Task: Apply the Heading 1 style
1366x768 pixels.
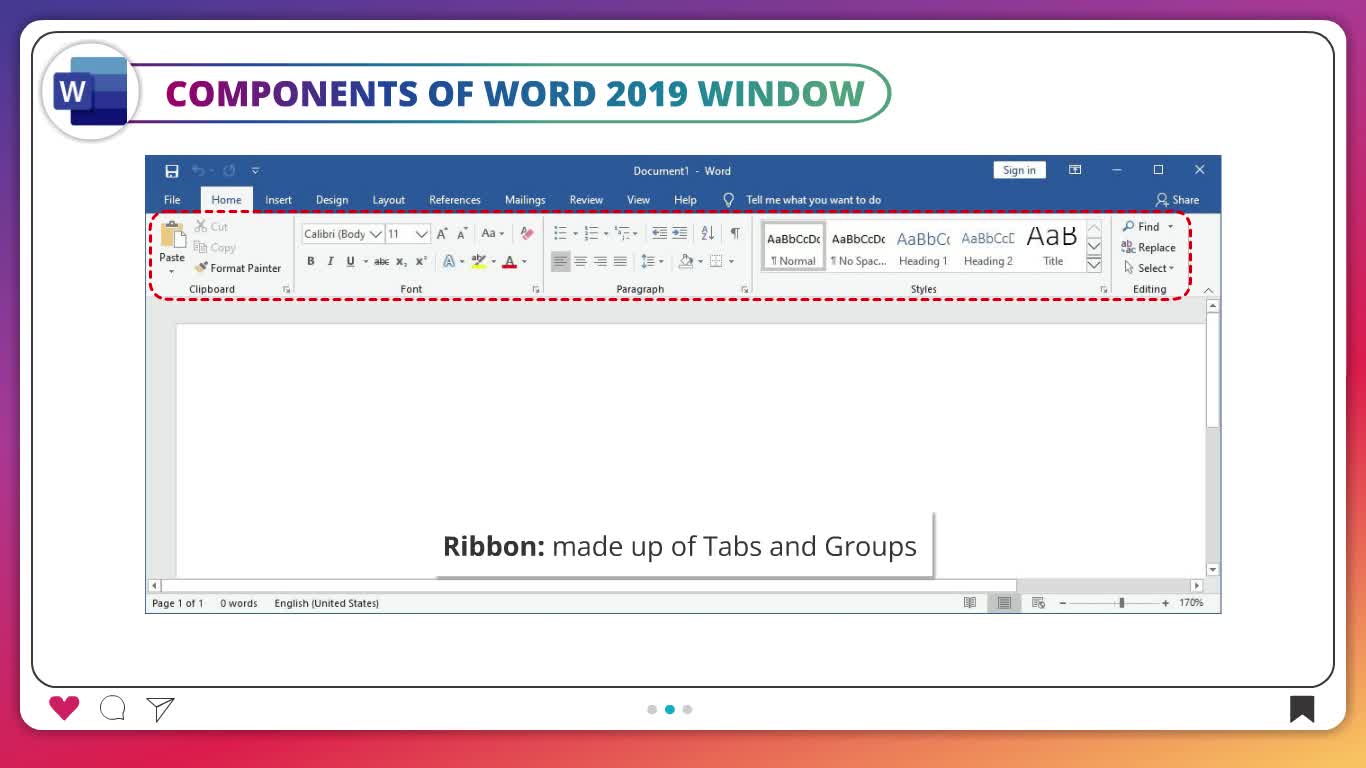Action: [923, 247]
